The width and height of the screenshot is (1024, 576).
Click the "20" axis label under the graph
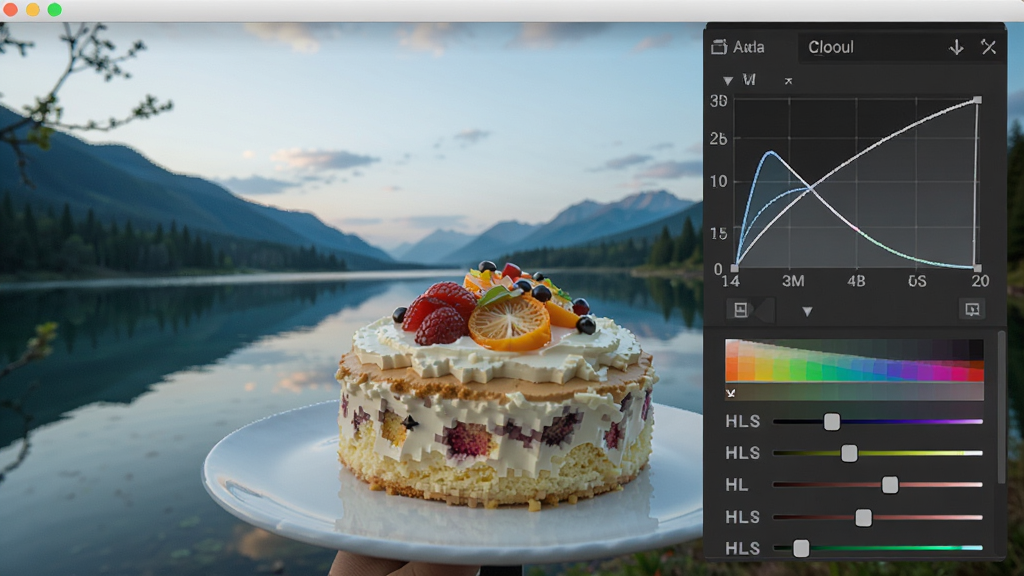(980, 281)
